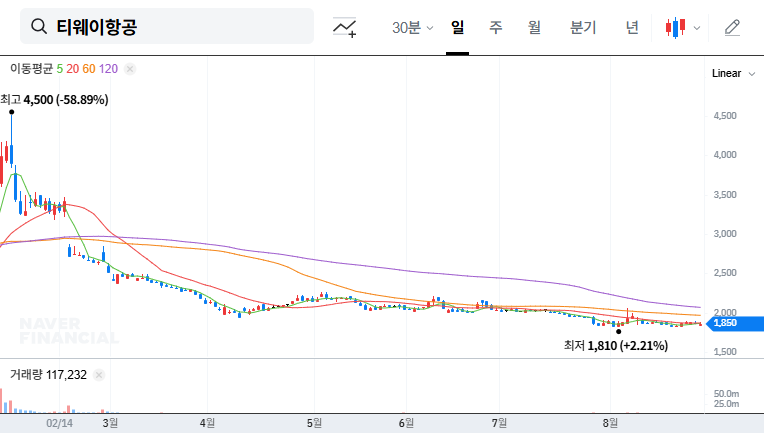Remove the 이동평균 moving average indicator
This screenshot has height=433, width=764.
tap(130, 69)
